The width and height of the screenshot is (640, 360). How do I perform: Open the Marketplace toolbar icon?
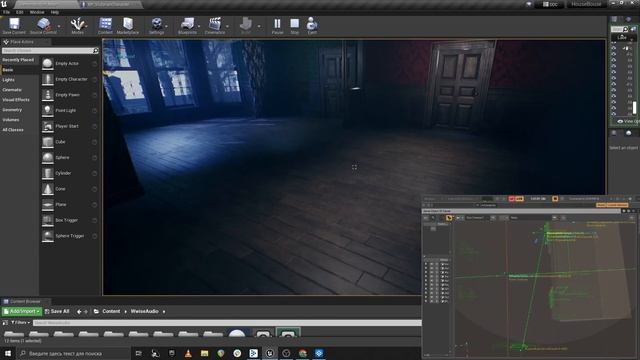pos(128,26)
